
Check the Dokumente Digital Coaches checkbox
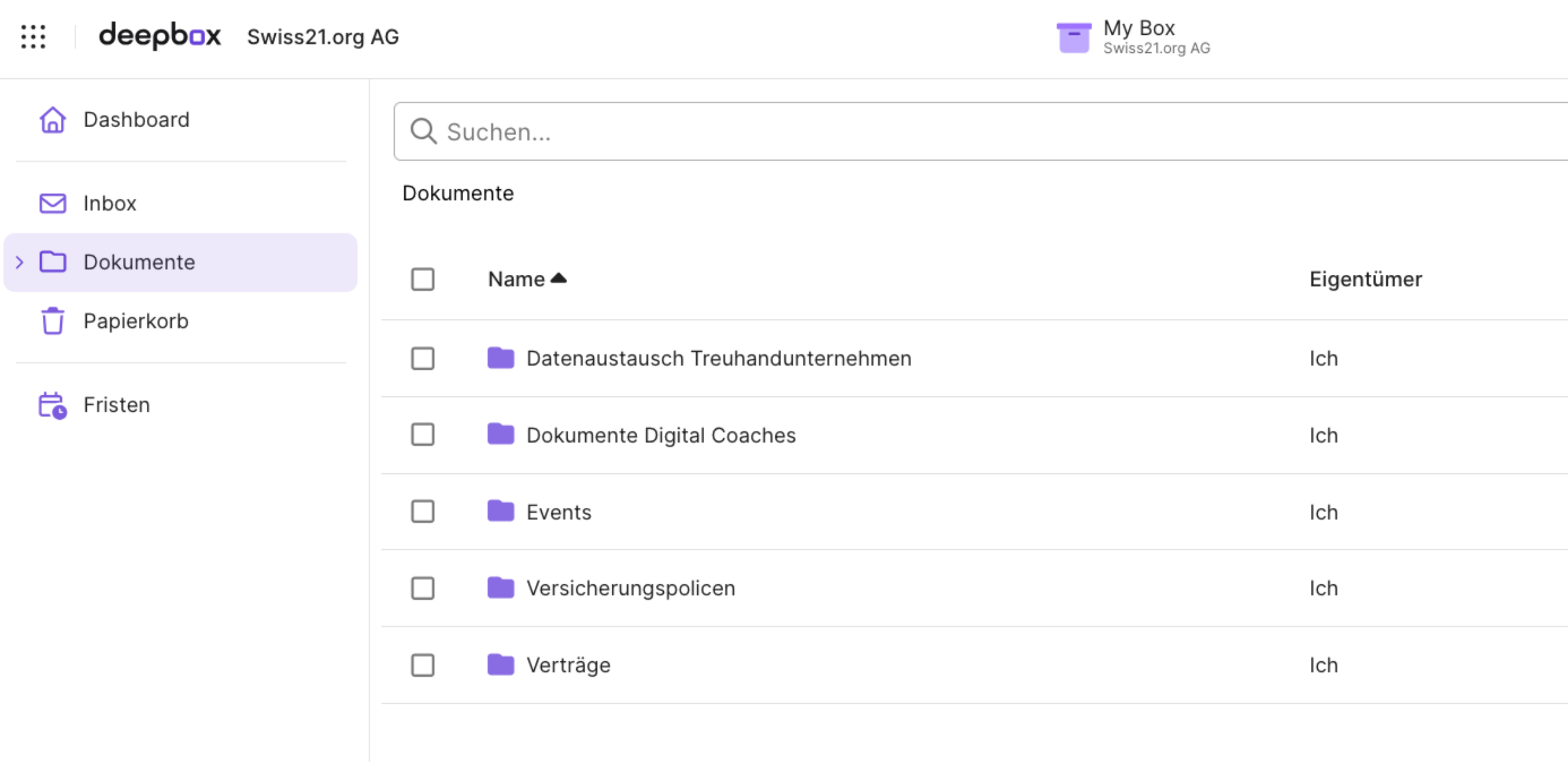coord(422,434)
